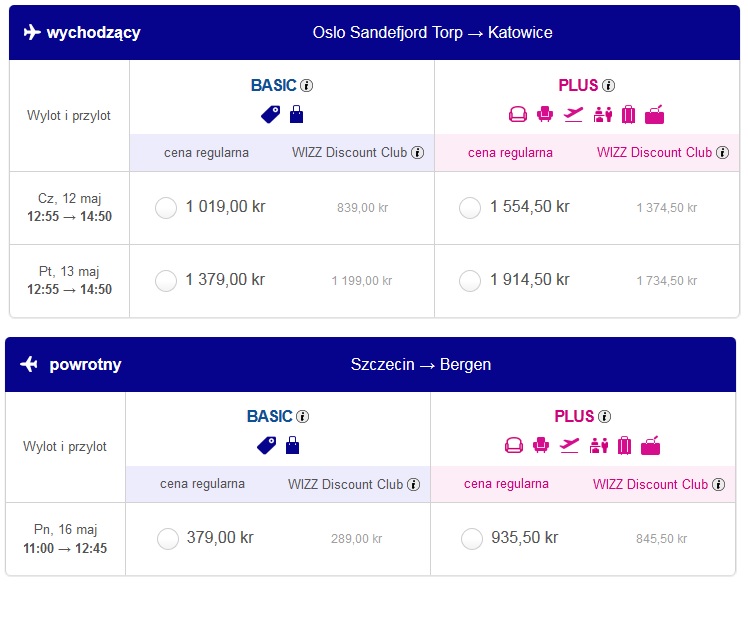Choose the 935,50 kr return PLUS fare
The height and width of the screenshot is (638, 748).
point(472,539)
